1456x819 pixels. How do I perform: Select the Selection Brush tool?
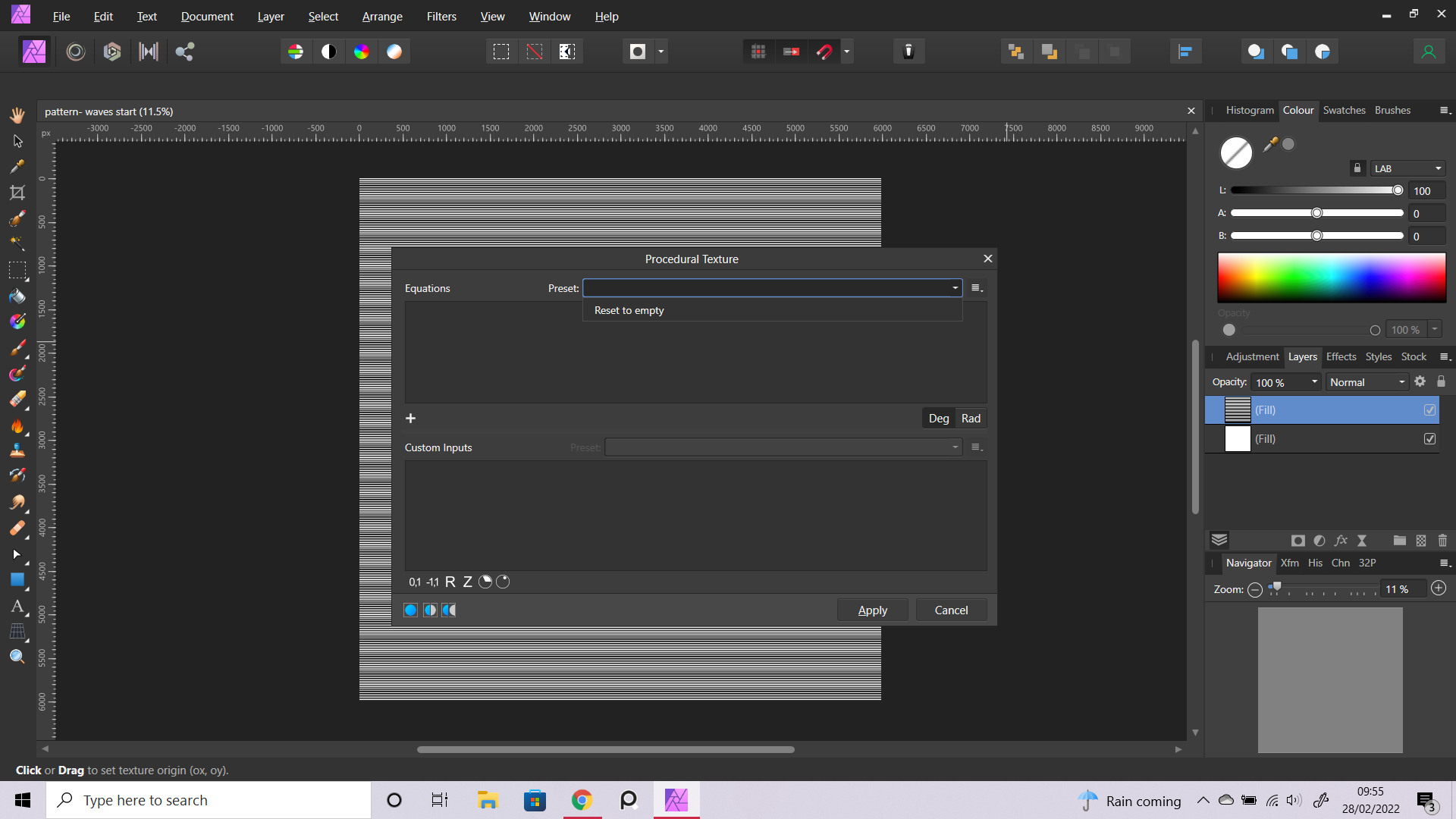click(17, 218)
